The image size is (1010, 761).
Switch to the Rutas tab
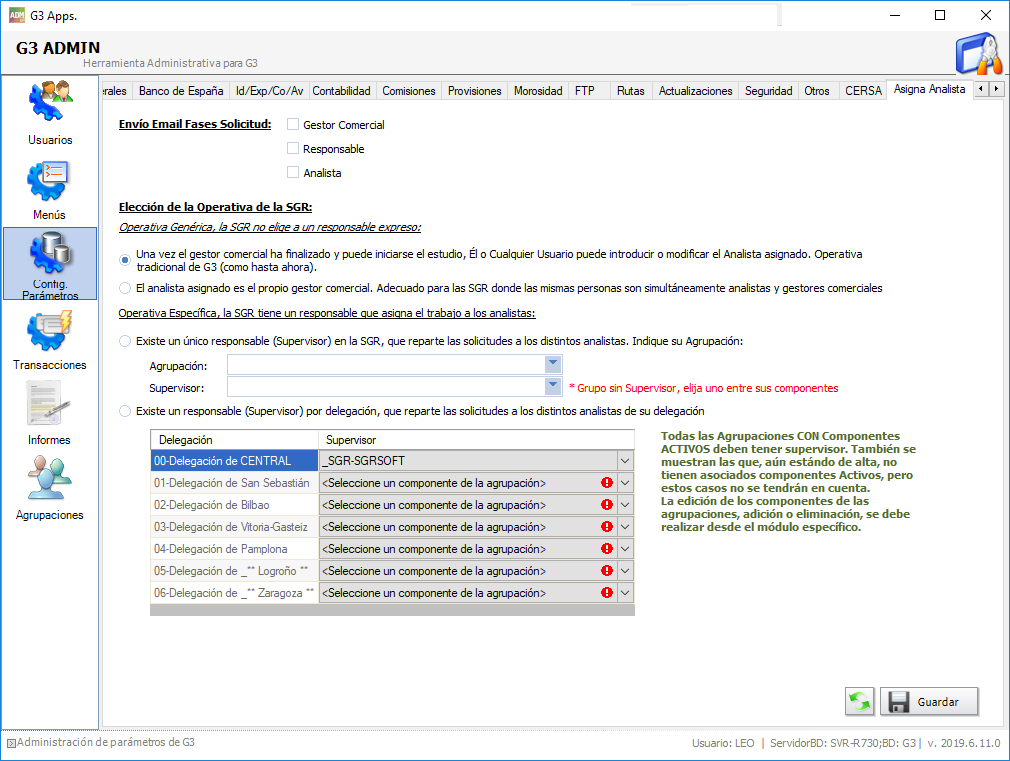[x=631, y=91]
